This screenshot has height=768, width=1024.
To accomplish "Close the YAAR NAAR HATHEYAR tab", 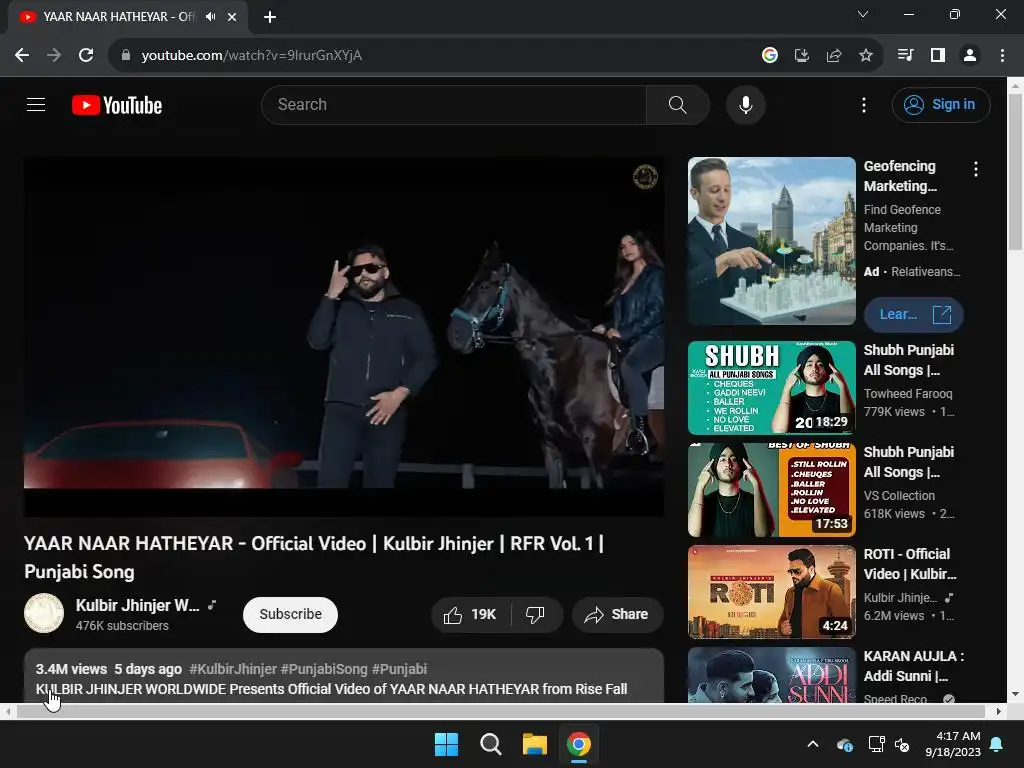I will [x=232, y=17].
